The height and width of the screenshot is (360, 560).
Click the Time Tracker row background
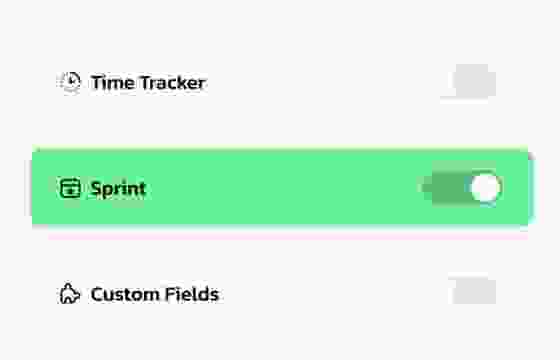(280, 82)
